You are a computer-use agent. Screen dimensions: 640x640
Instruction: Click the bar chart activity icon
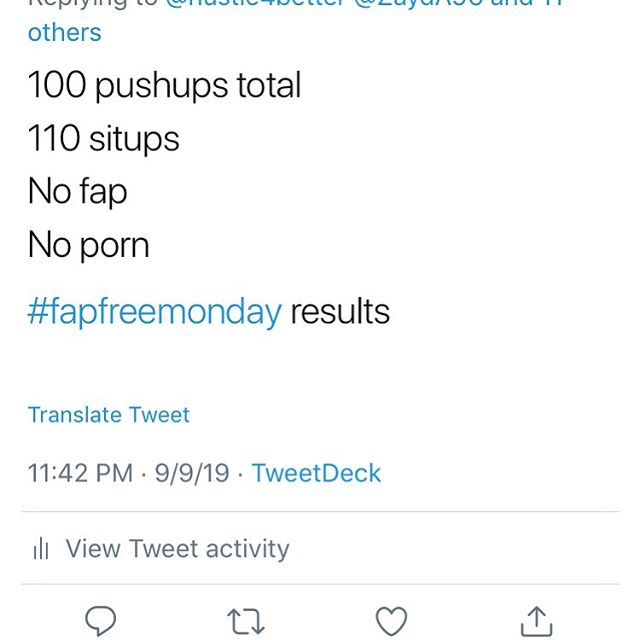[41, 549]
